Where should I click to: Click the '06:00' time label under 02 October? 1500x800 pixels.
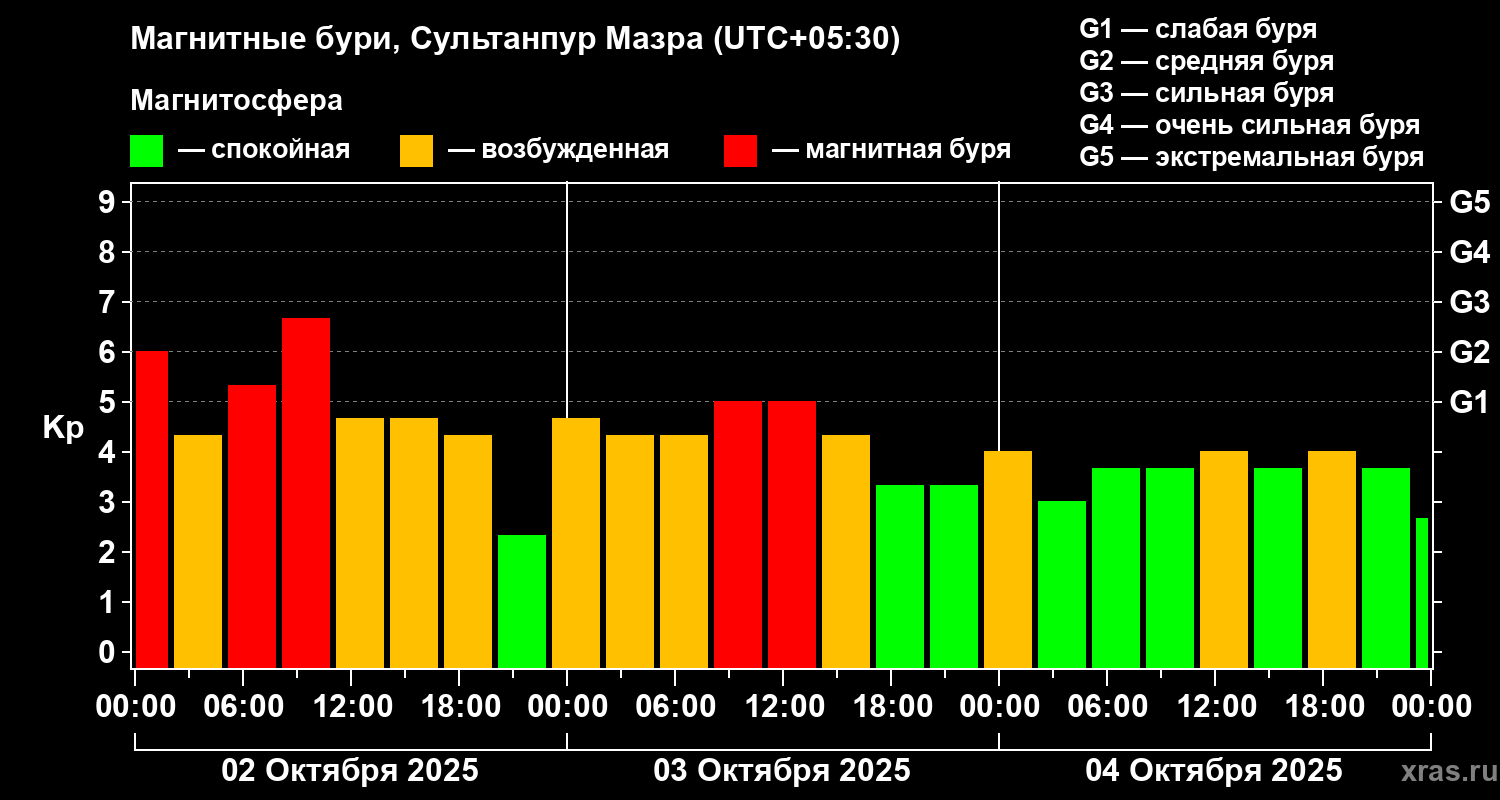pyautogui.click(x=243, y=707)
